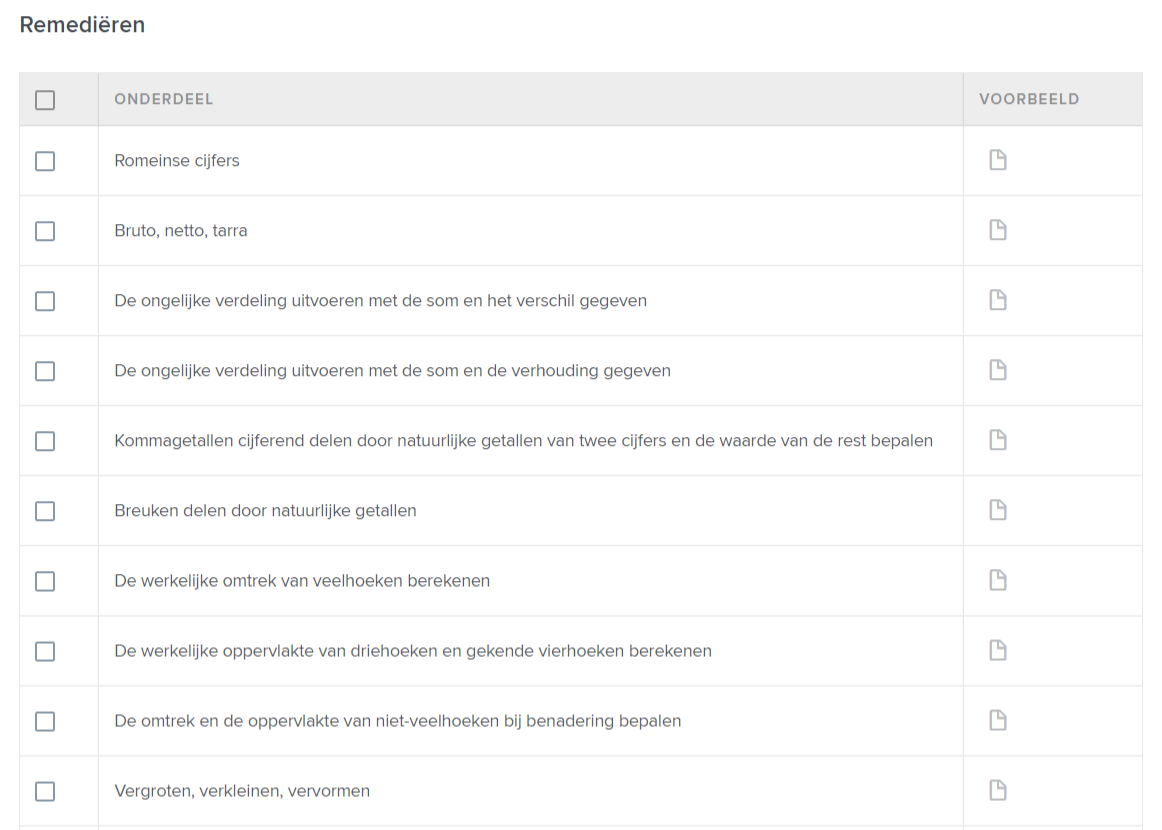This screenshot has height=830, width=1162.
Task: Click row text ending 'som en het verschil gegeven'
Action: click(380, 301)
